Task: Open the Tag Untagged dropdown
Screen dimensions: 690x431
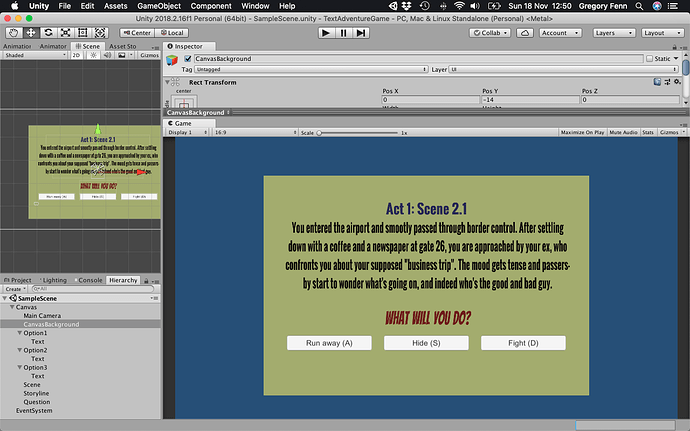Action: [x=311, y=69]
